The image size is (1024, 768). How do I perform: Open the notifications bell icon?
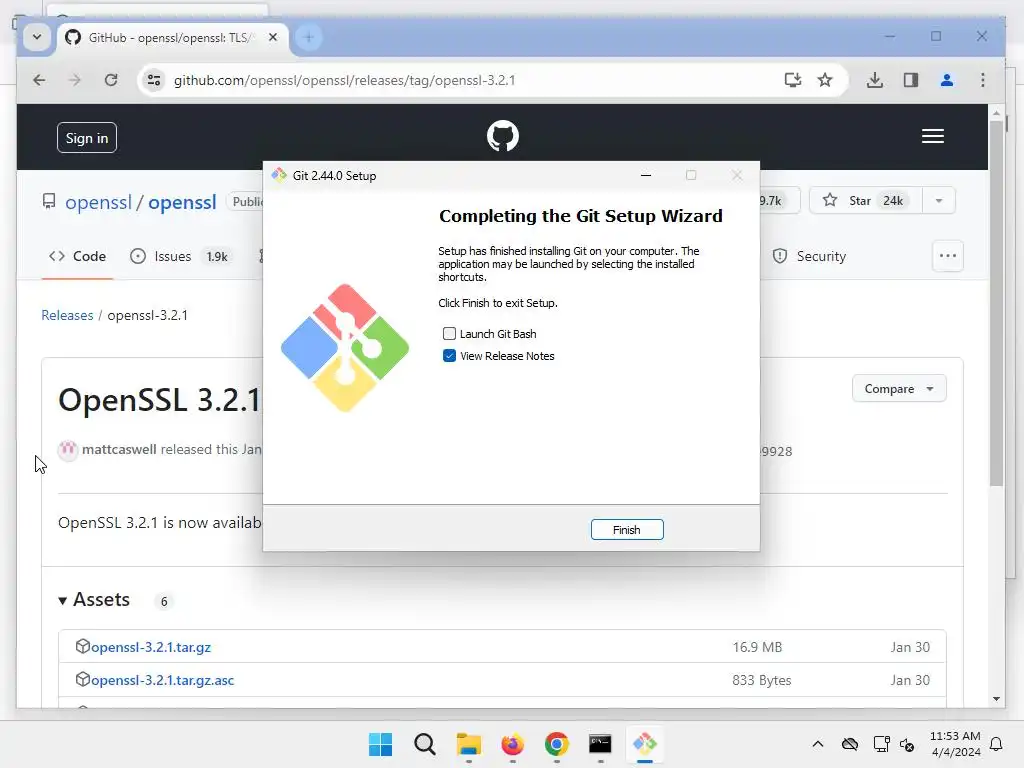tap(997, 744)
